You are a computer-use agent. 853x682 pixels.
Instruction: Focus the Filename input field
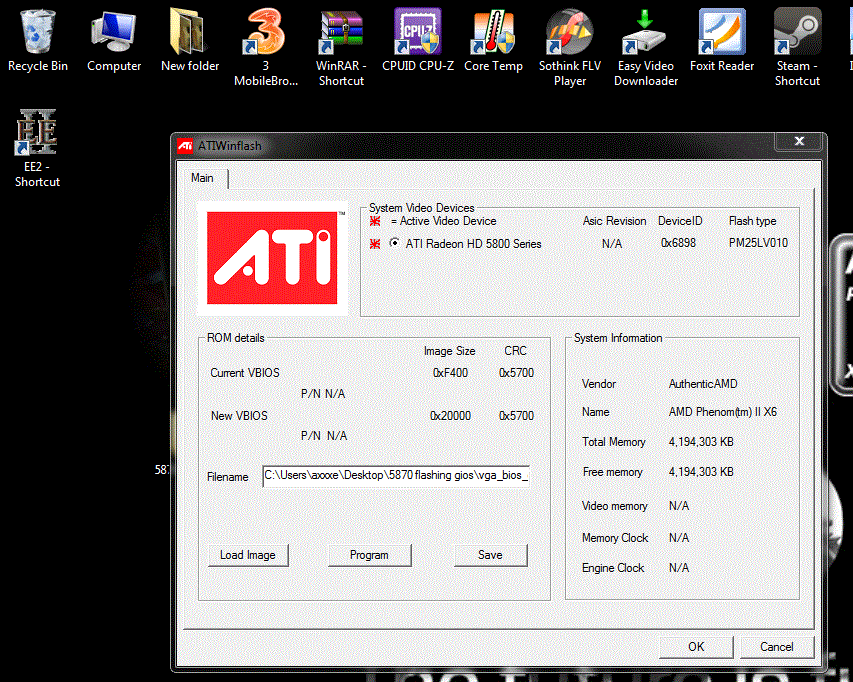(x=396, y=476)
